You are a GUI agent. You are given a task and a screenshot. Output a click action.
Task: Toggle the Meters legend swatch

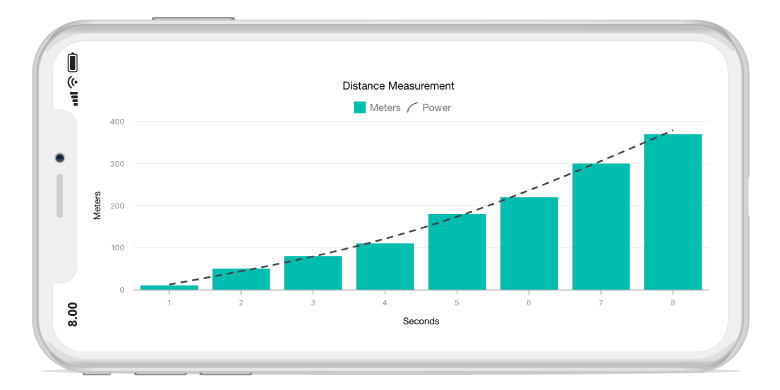click(x=360, y=107)
